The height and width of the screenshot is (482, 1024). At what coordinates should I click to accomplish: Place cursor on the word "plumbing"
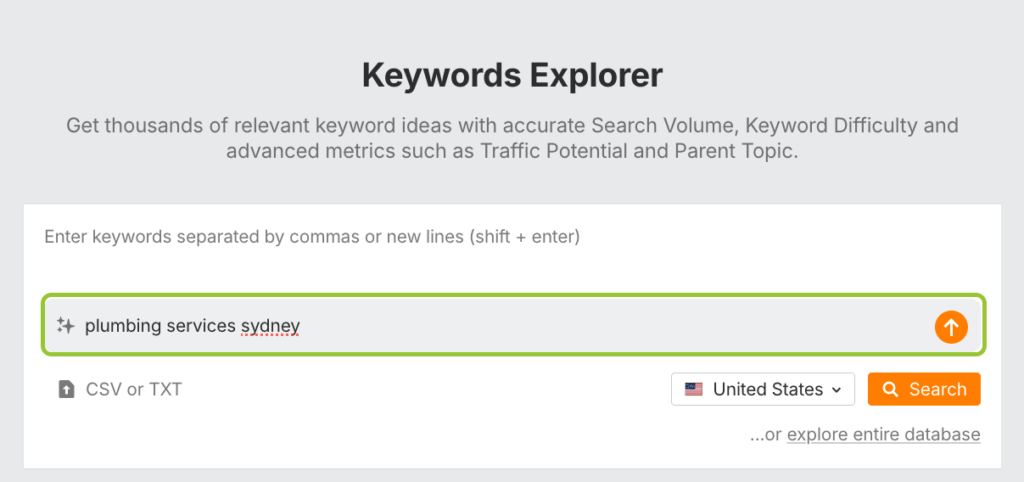pyautogui.click(x=120, y=326)
